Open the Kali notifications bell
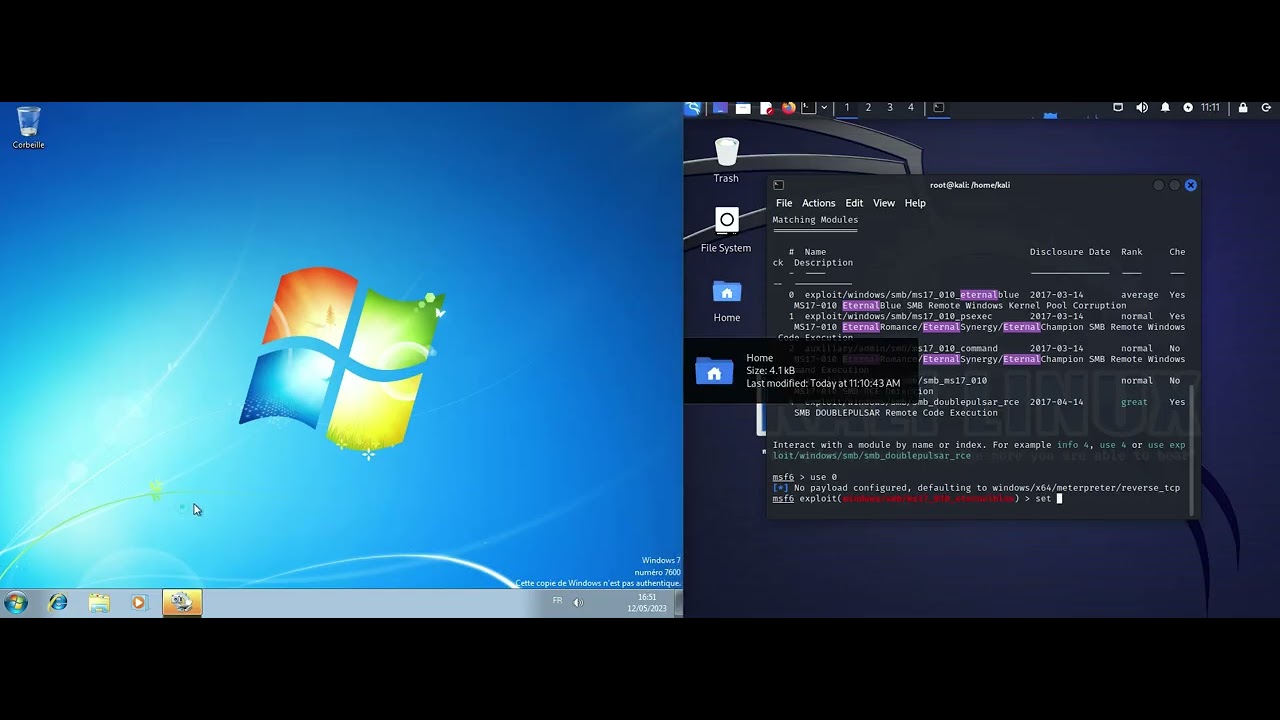The height and width of the screenshot is (720, 1280). (x=1165, y=108)
